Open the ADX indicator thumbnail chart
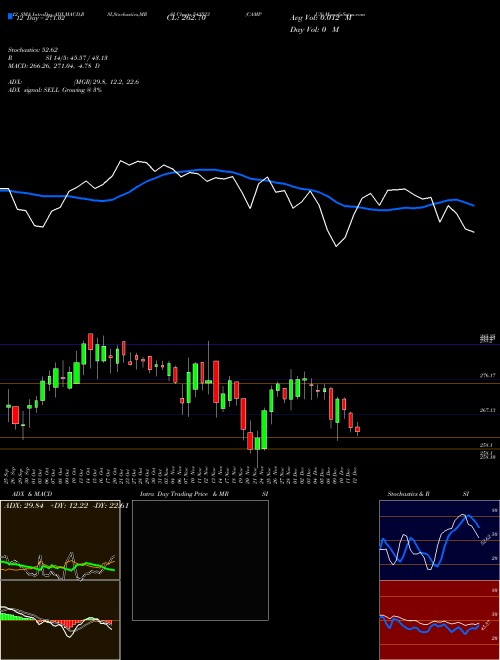 click(x=60, y=540)
